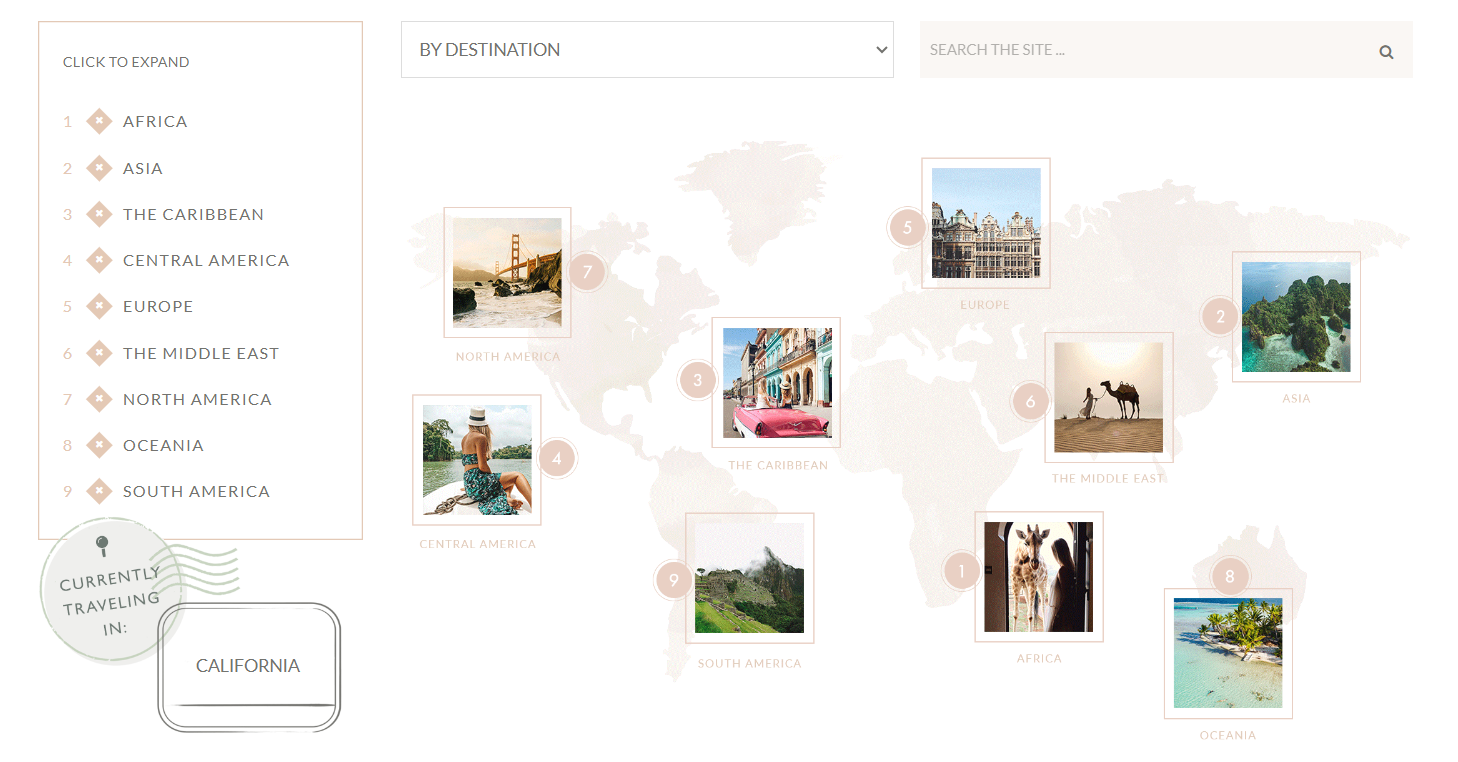Click the diamond icon beside The Caribbean
The image size is (1458, 762).
click(x=98, y=214)
